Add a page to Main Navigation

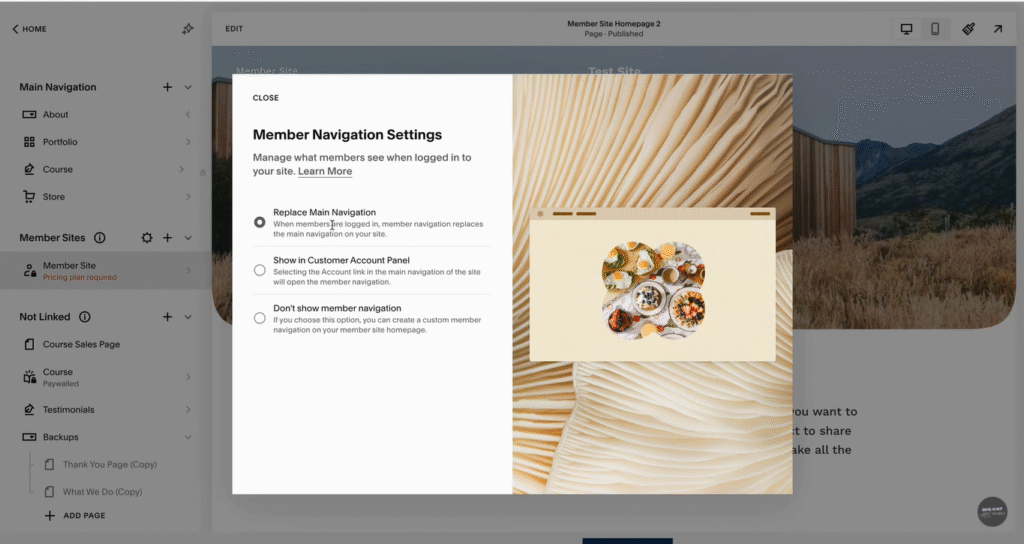point(167,87)
